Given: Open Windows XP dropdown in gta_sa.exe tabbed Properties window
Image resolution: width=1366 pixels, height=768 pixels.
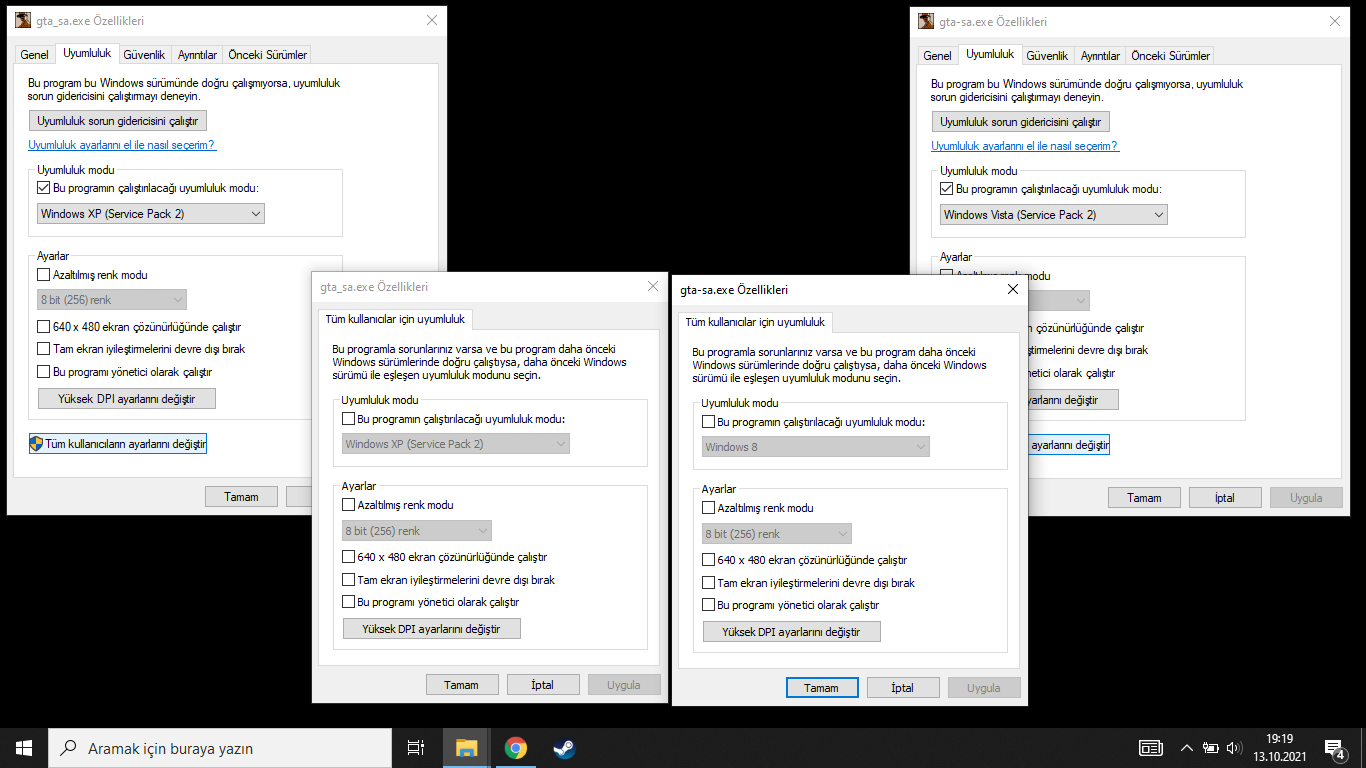Looking at the screenshot, I should tap(151, 214).
